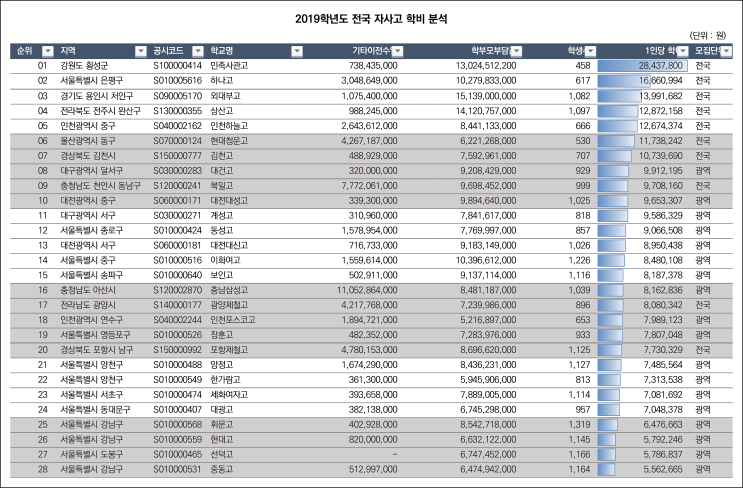The height and width of the screenshot is (488, 743).
Task: Select school name cell 계성고
Action: [x=222, y=216]
